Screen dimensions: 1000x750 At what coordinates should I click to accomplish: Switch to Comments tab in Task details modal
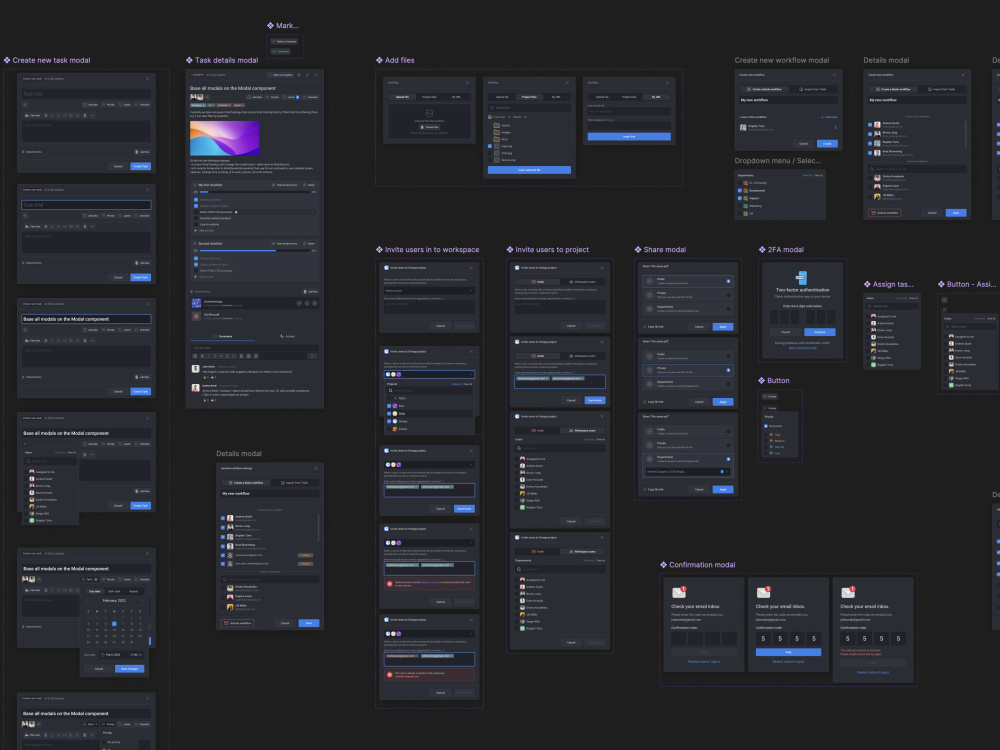point(223,336)
